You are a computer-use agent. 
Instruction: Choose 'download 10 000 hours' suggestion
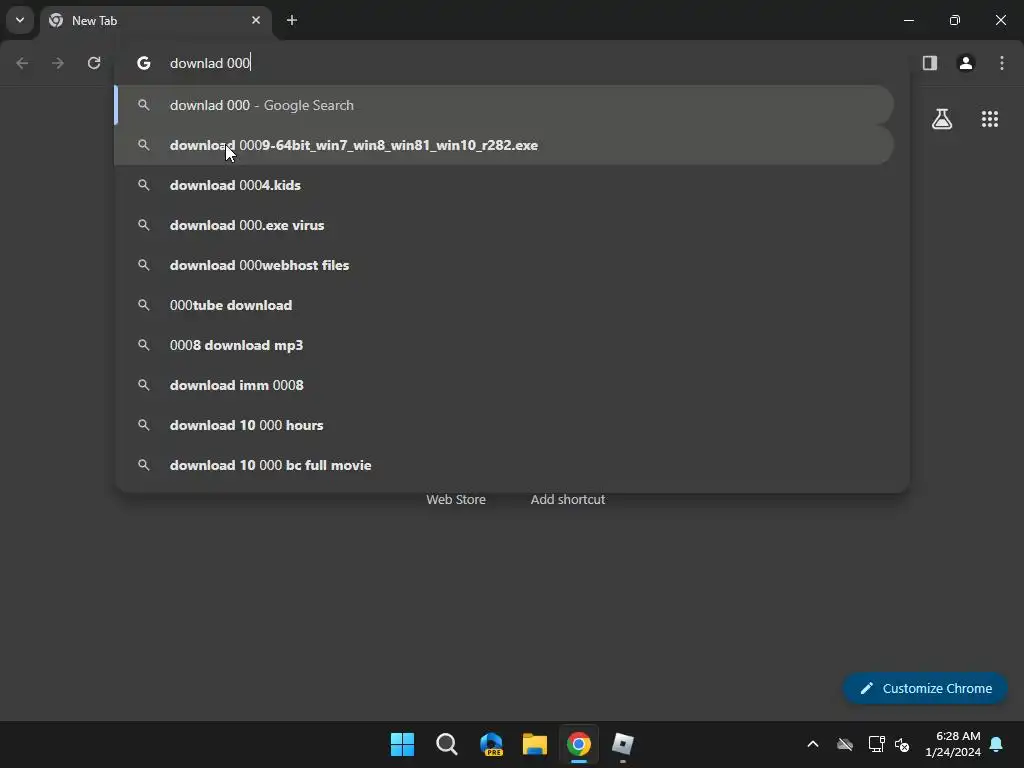point(504,425)
